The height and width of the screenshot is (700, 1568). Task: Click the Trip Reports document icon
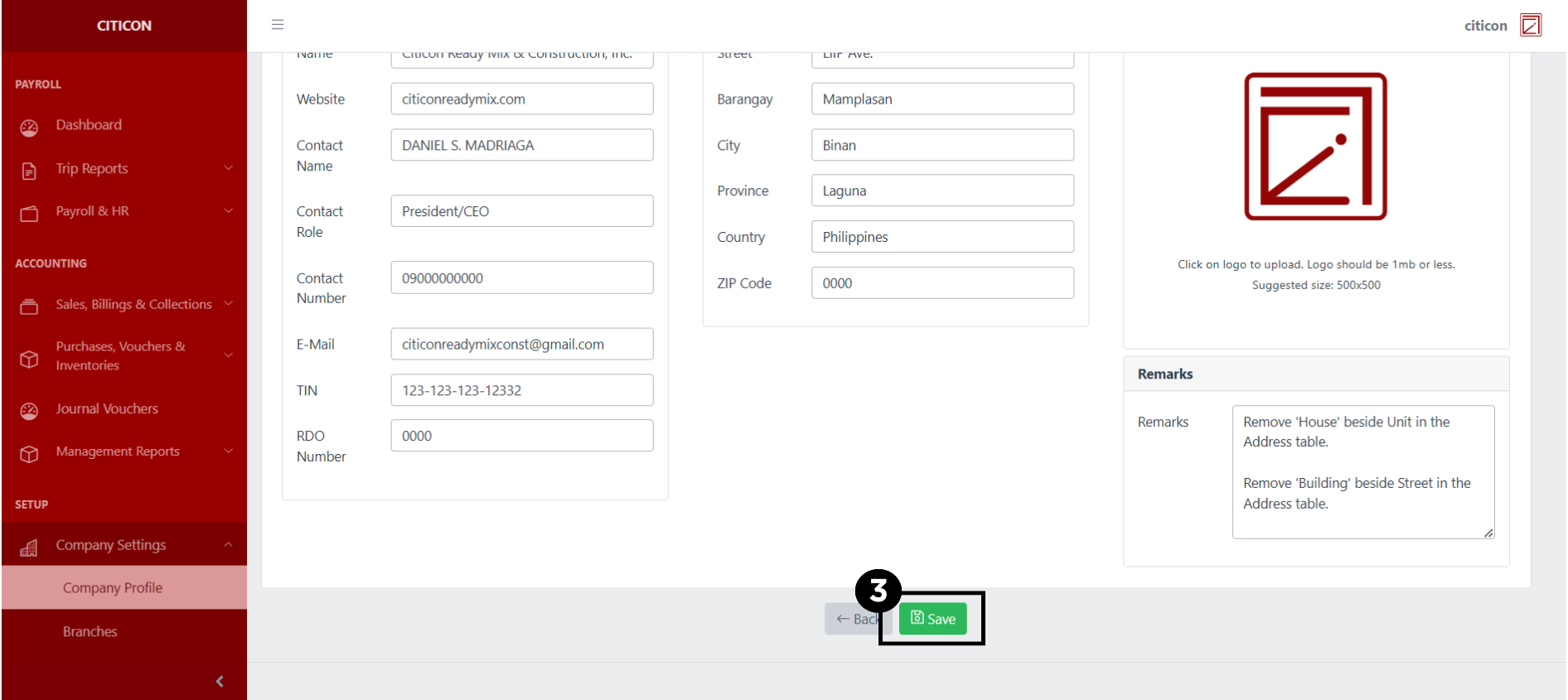29,171
